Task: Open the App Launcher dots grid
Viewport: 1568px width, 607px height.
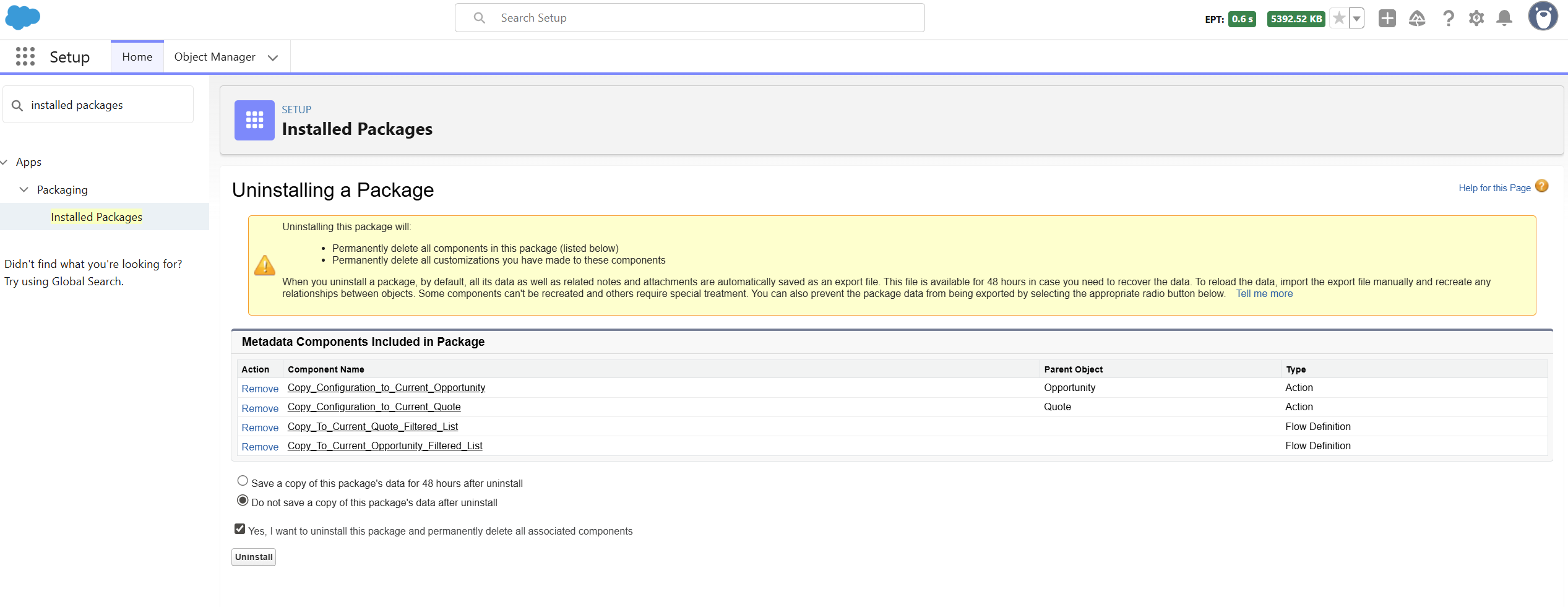Action: [25, 56]
